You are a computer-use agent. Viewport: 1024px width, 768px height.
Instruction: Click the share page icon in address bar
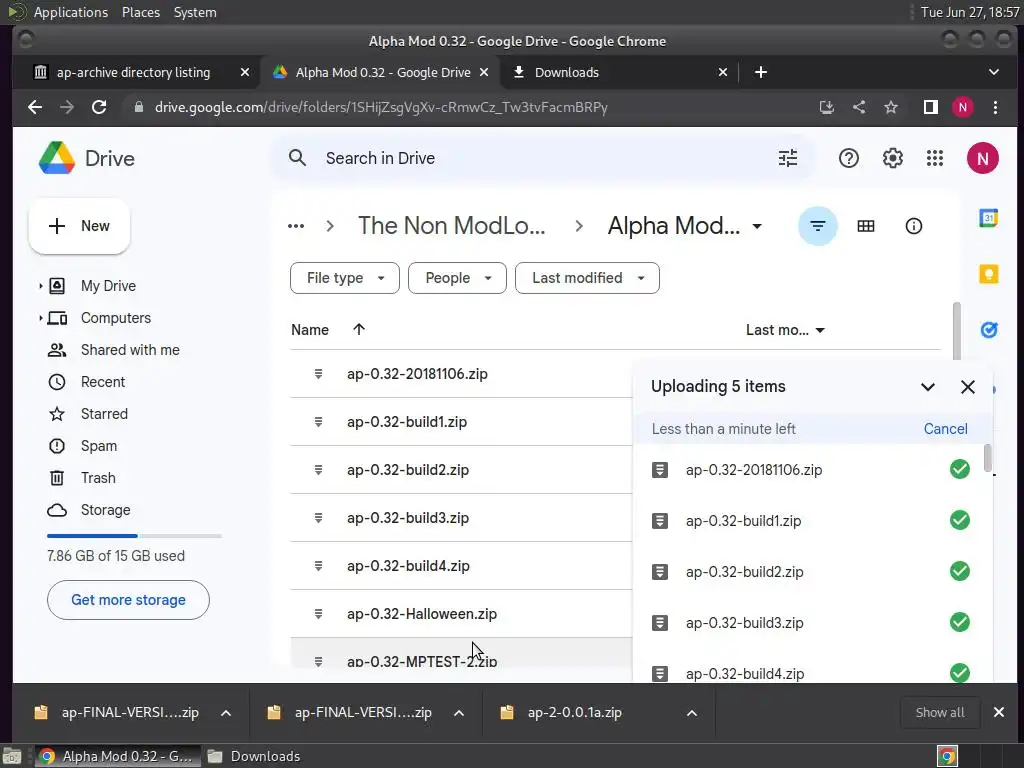point(859,107)
